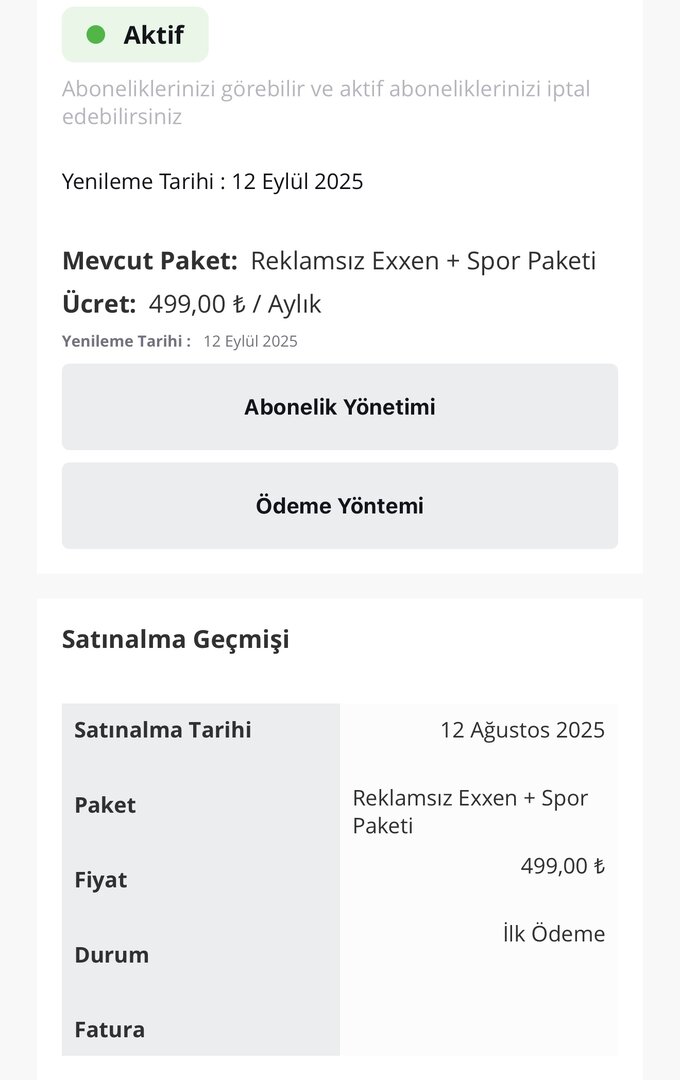Click the Durum row label
This screenshot has height=1080, width=680.
(112, 955)
